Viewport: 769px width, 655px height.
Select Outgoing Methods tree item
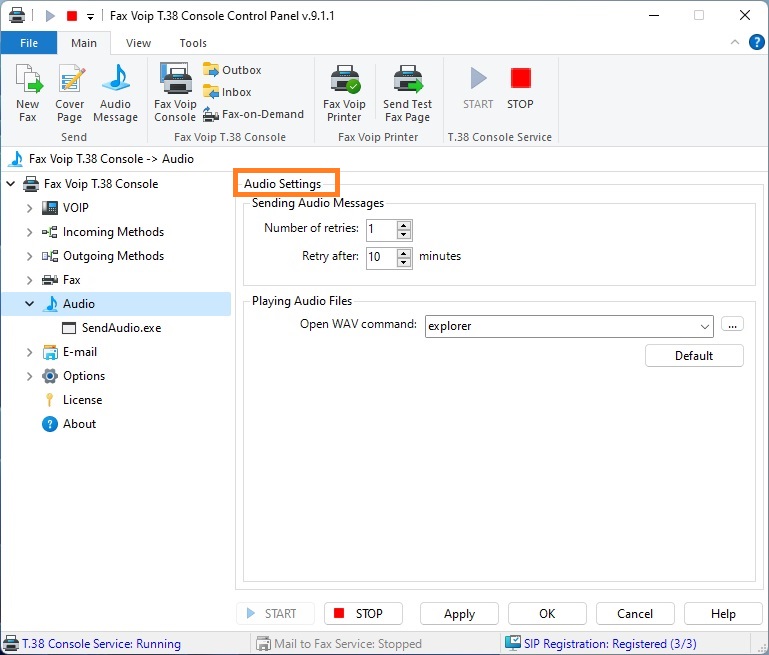coord(113,256)
